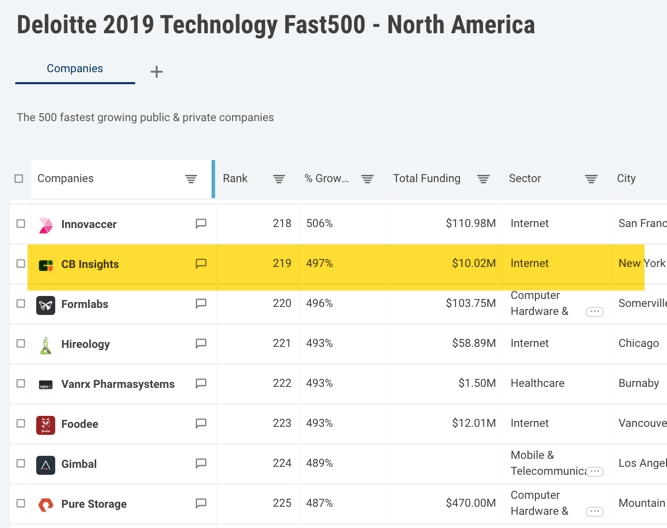667x528 pixels.
Task: Sort by City column header
Action: tap(626, 179)
